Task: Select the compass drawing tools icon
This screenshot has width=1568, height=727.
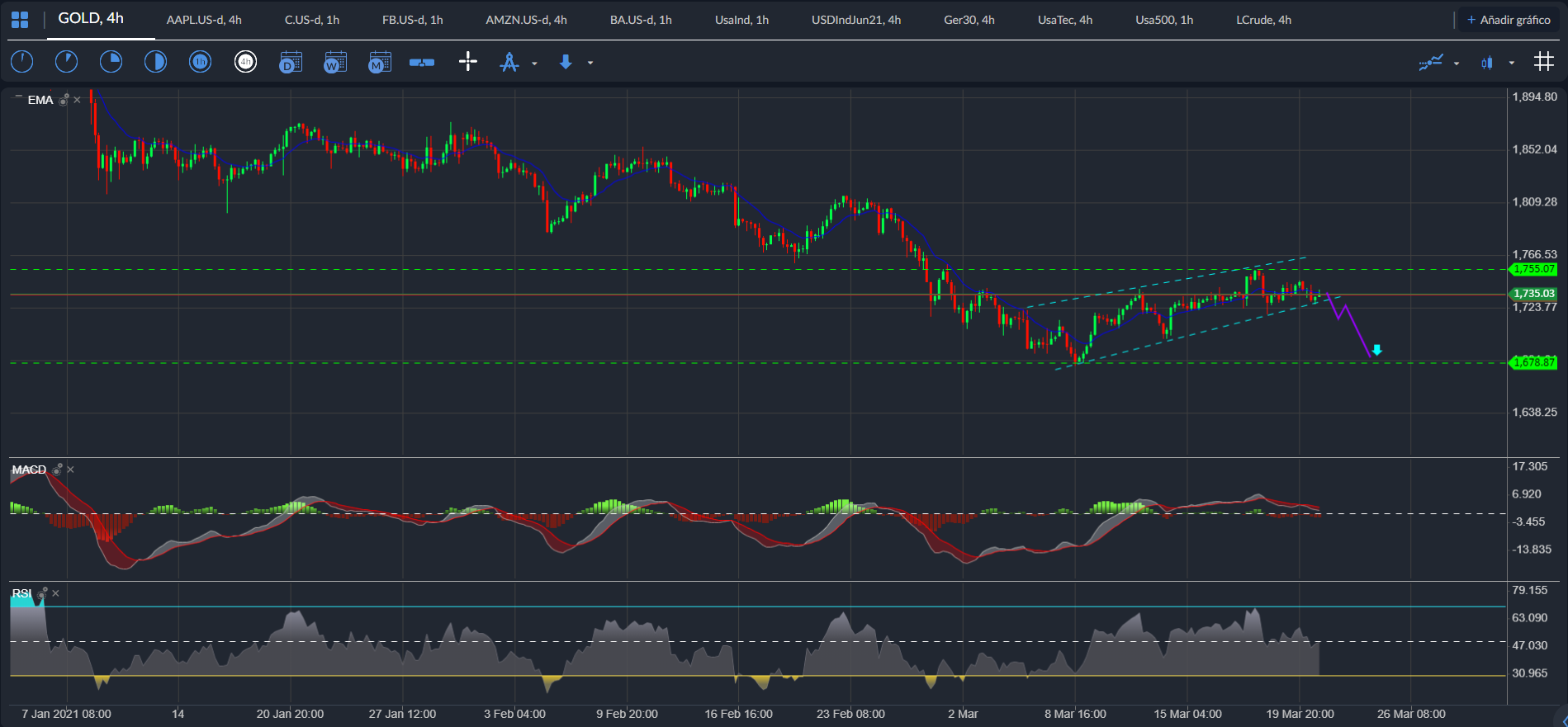Action: click(509, 62)
